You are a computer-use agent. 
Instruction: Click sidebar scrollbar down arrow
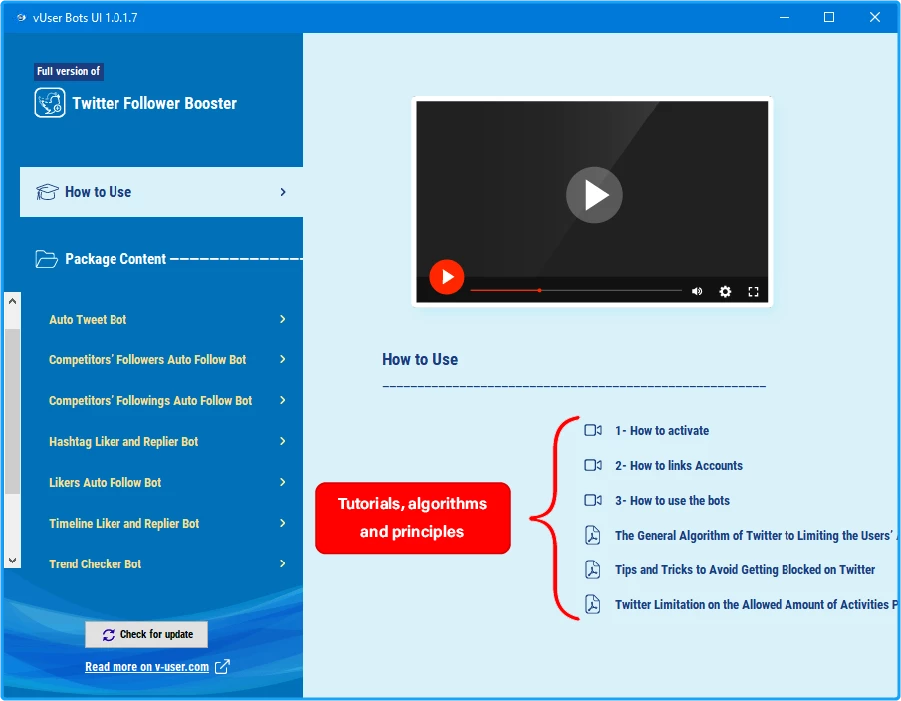point(12,560)
